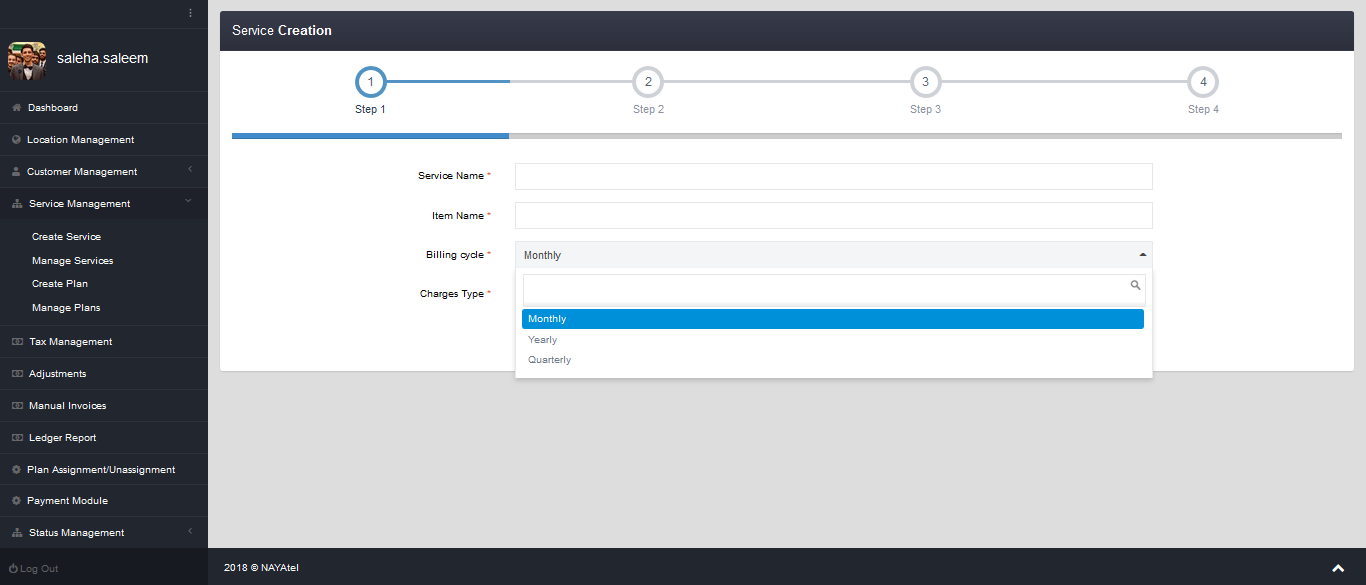Open the Tax Management menu item
The height and width of the screenshot is (585, 1366).
(104, 341)
